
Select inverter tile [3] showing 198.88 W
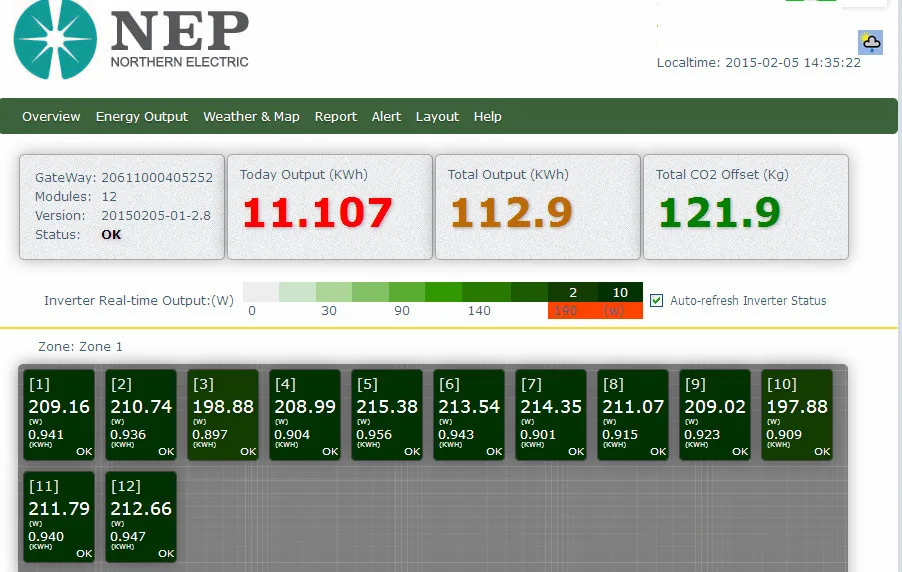click(x=223, y=415)
